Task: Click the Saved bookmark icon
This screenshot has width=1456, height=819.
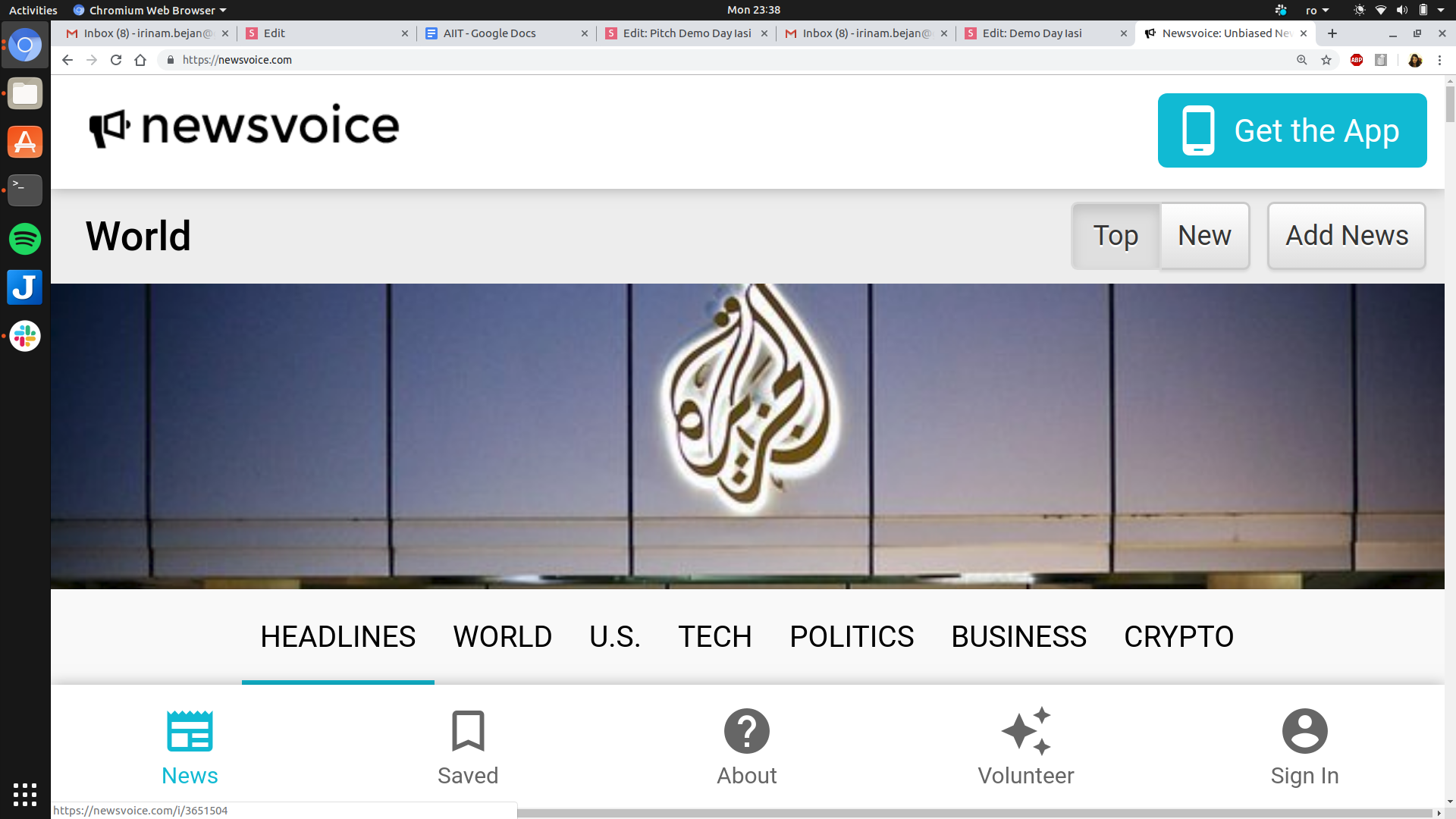Action: point(468,731)
